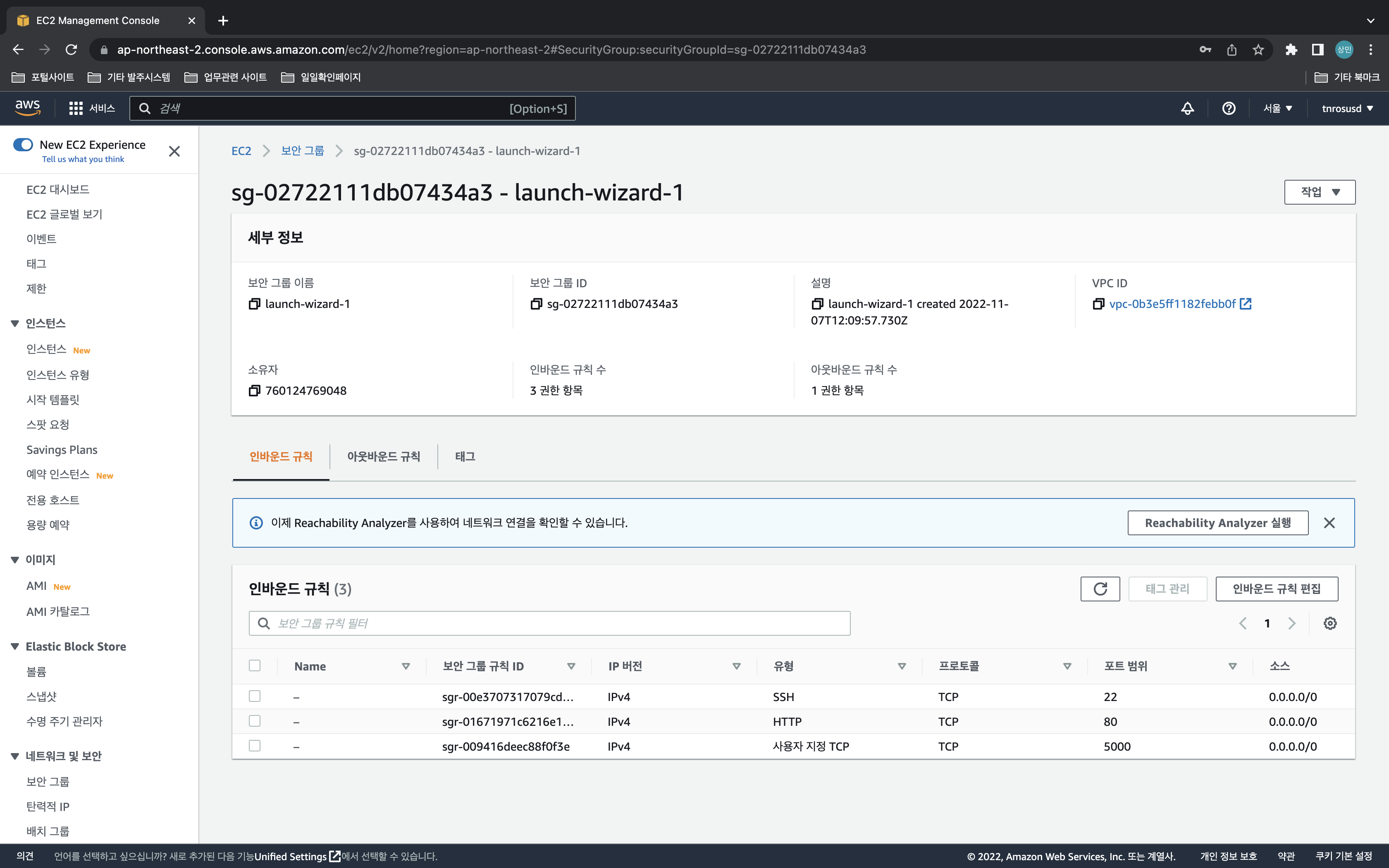Open EC2 대시보드 in the sidebar
The width and height of the screenshot is (1389, 868).
point(58,190)
